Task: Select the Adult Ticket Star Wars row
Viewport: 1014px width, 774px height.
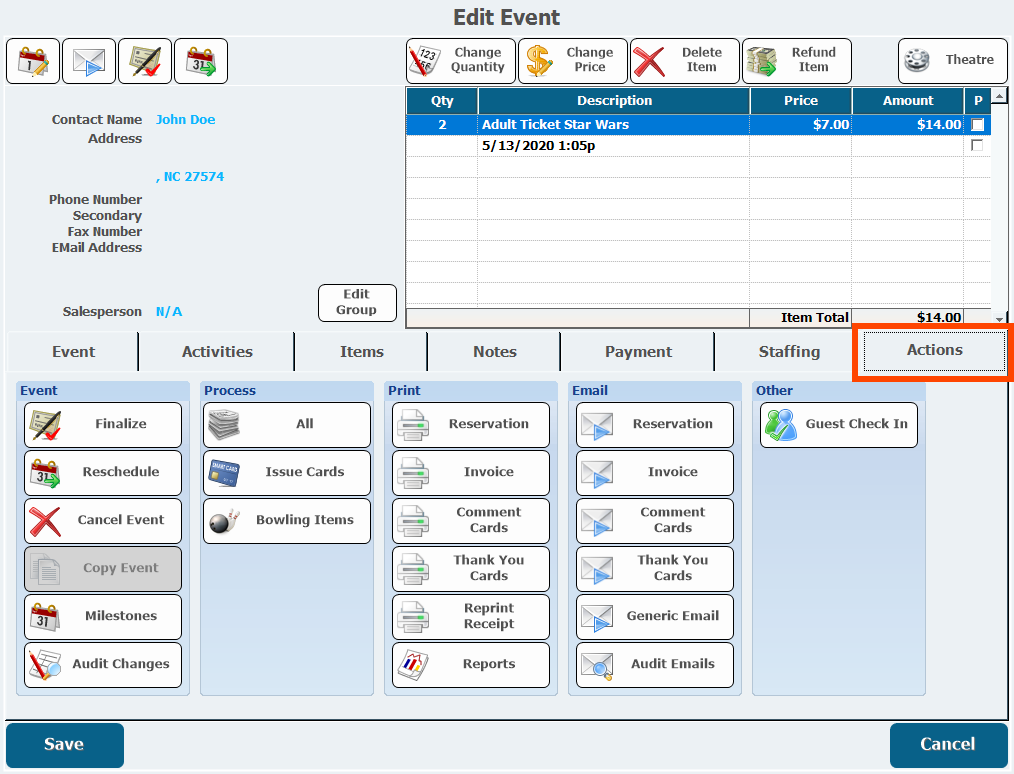Action: [x=613, y=125]
